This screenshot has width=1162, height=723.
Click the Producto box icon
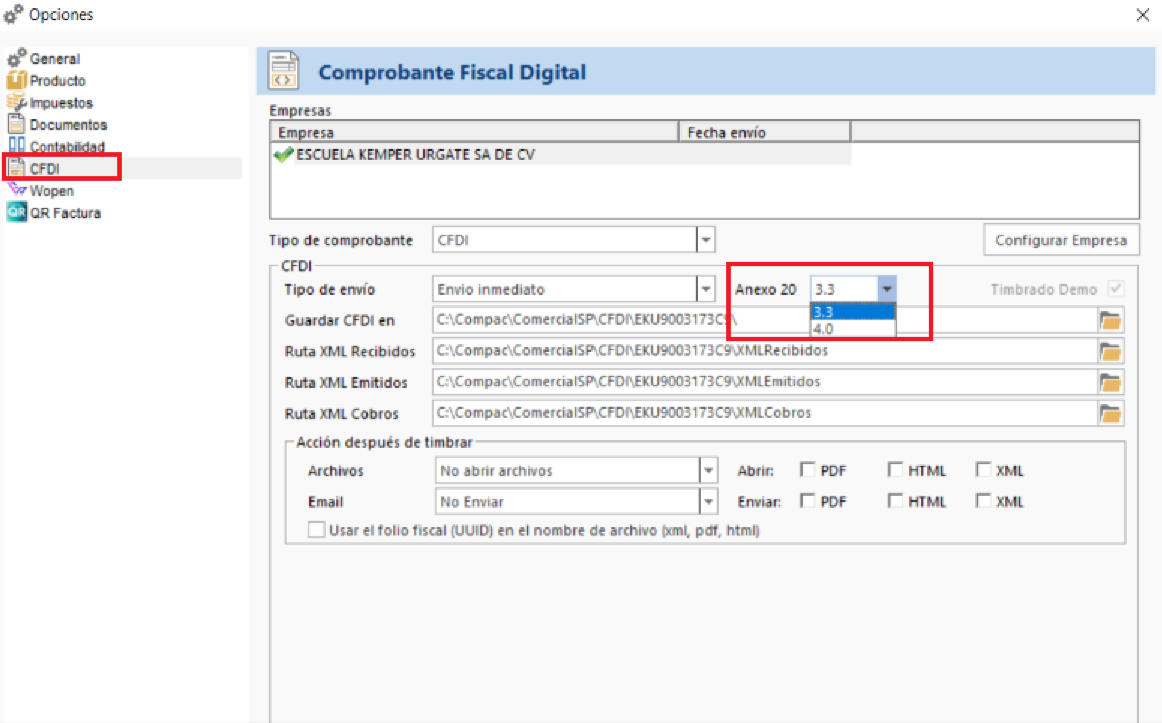point(16,80)
